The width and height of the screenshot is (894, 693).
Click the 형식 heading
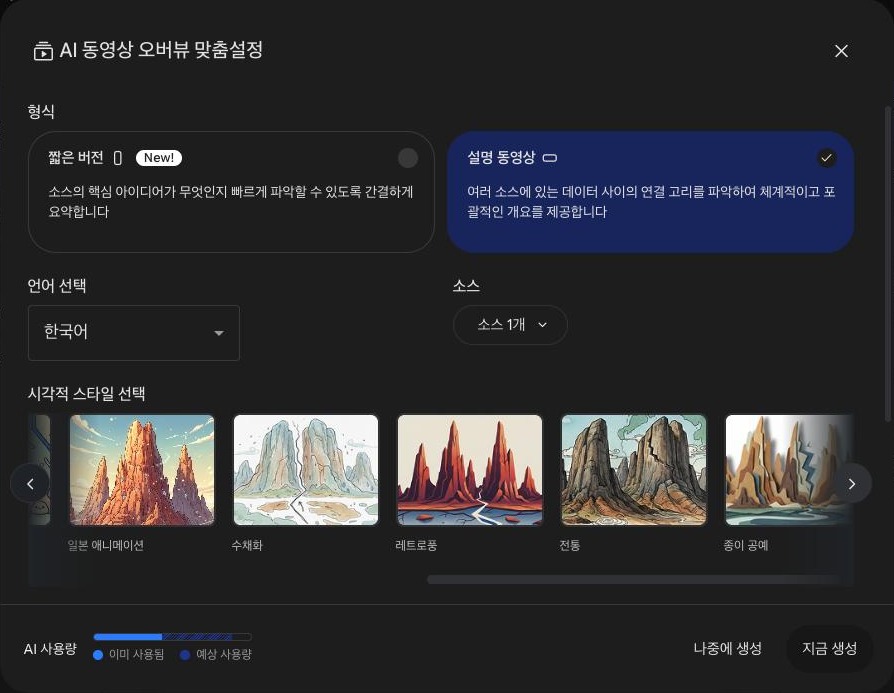pyautogui.click(x=41, y=111)
